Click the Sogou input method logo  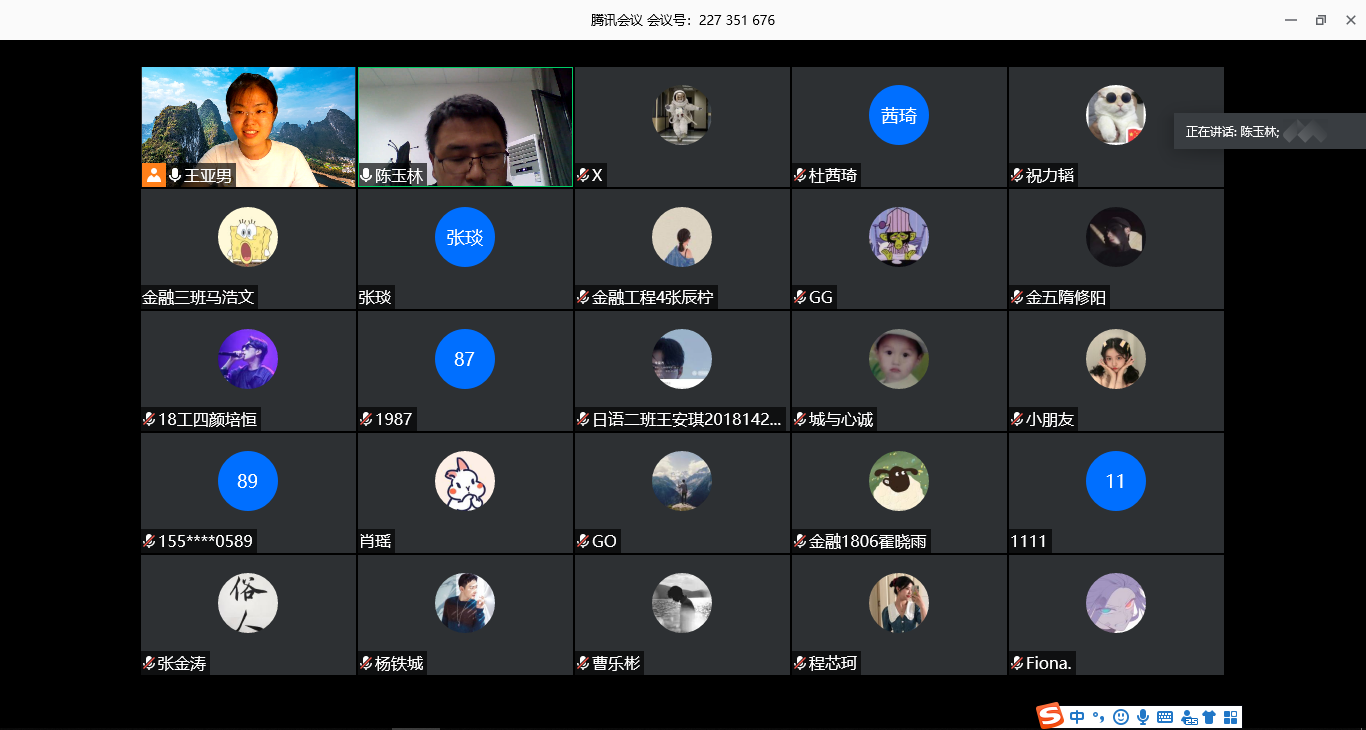pos(1050,717)
